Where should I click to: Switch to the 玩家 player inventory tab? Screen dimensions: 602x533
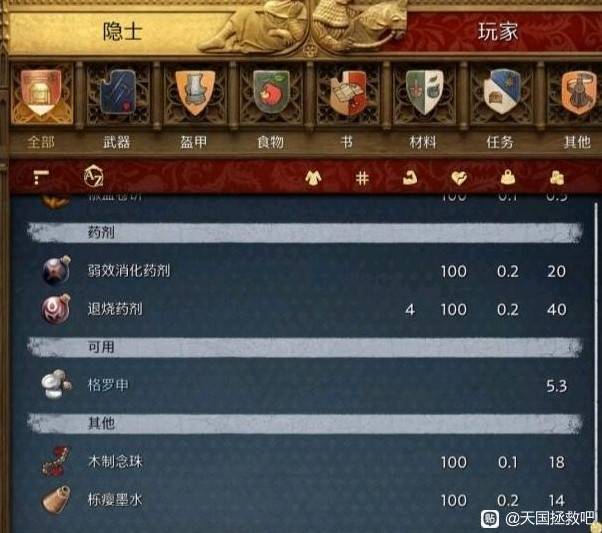coord(498,31)
